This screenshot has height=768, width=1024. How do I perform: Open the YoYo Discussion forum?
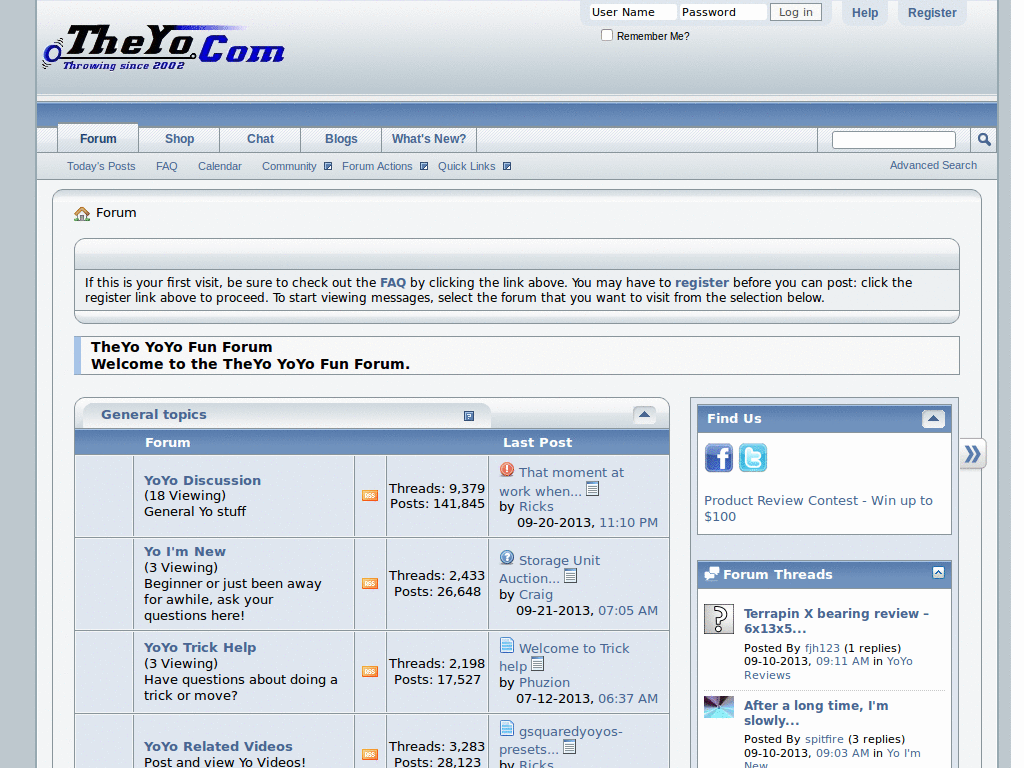point(202,480)
